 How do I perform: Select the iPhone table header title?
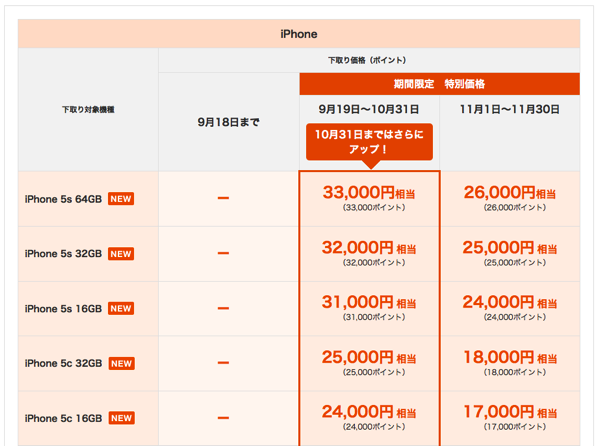click(299, 34)
